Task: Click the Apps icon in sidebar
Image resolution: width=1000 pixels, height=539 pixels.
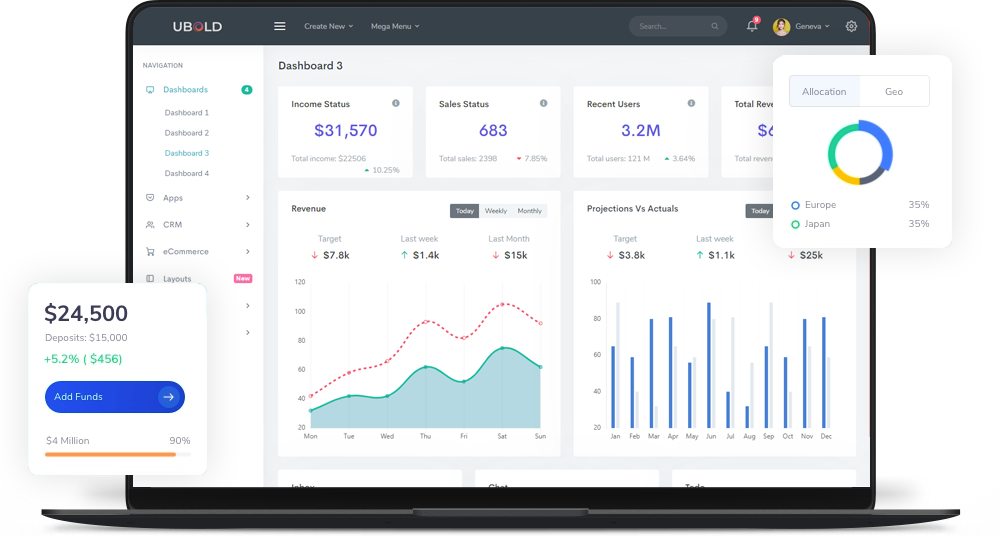Action: click(x=150, y=198)
